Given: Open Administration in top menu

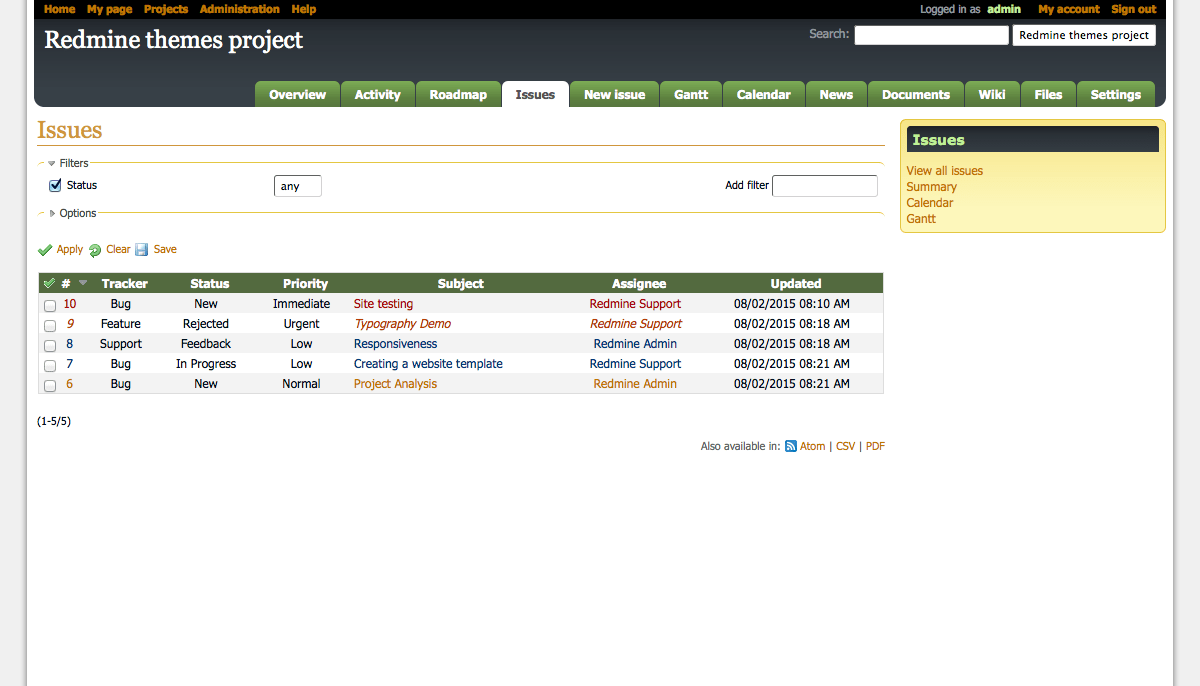Looking at the screenshot, I should tap(239, 9).
